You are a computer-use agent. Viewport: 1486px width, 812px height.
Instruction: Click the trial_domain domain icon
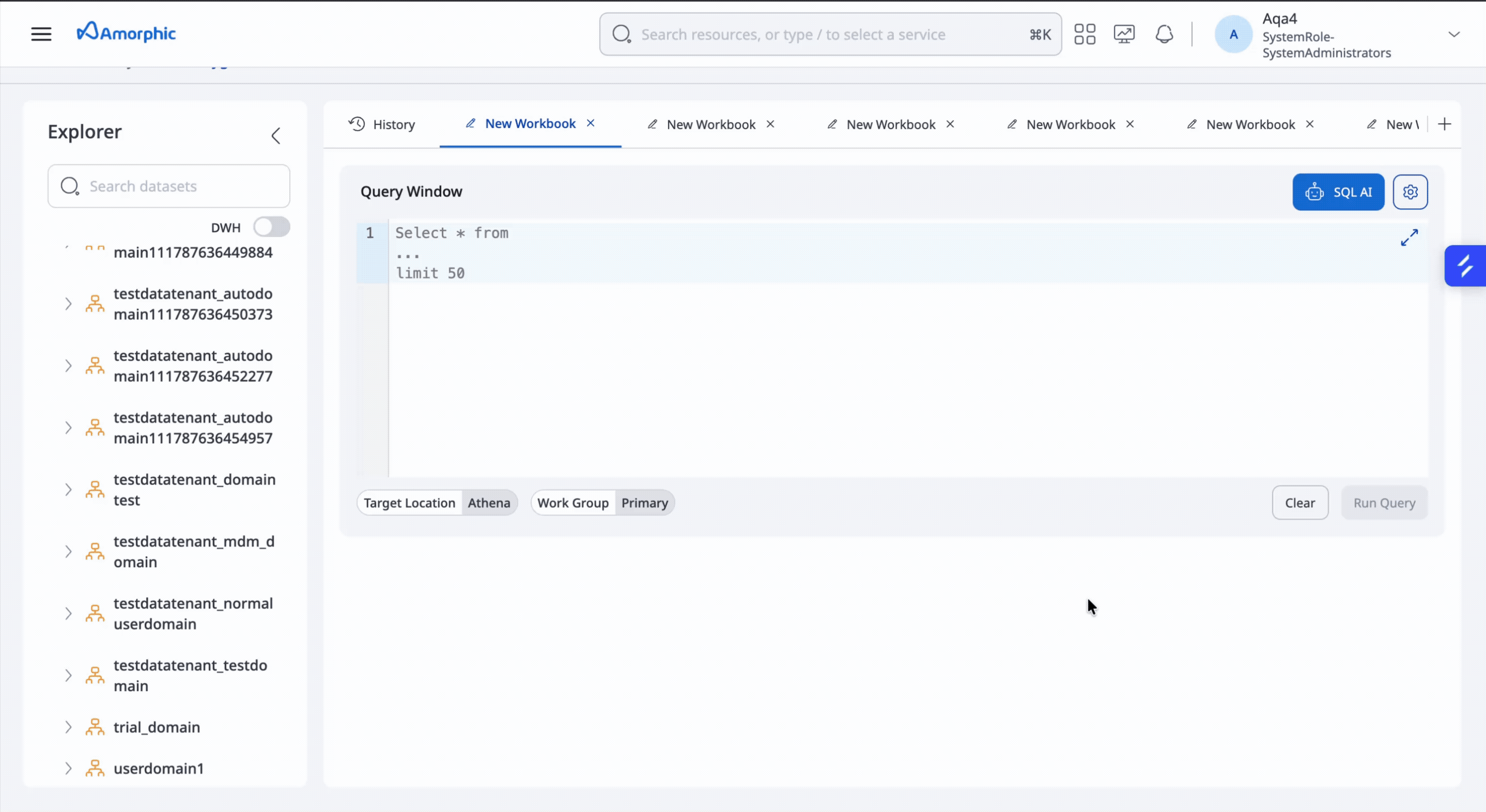[x=95, y=727]
